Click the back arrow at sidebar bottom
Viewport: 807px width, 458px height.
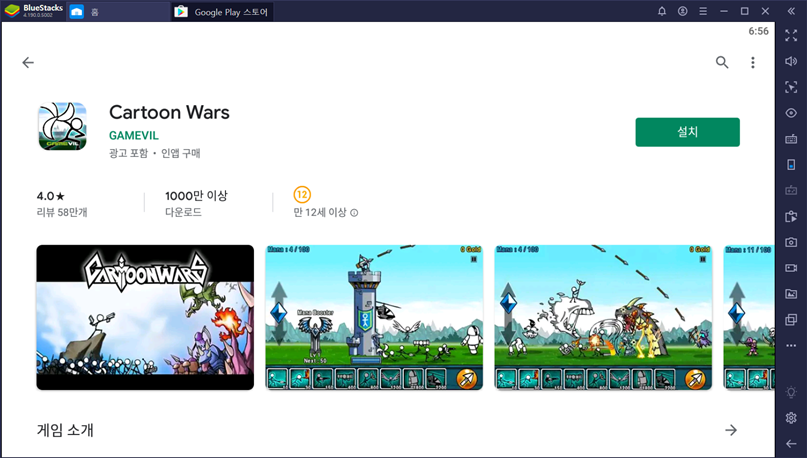pyautogui.click(x=791, y=444)
